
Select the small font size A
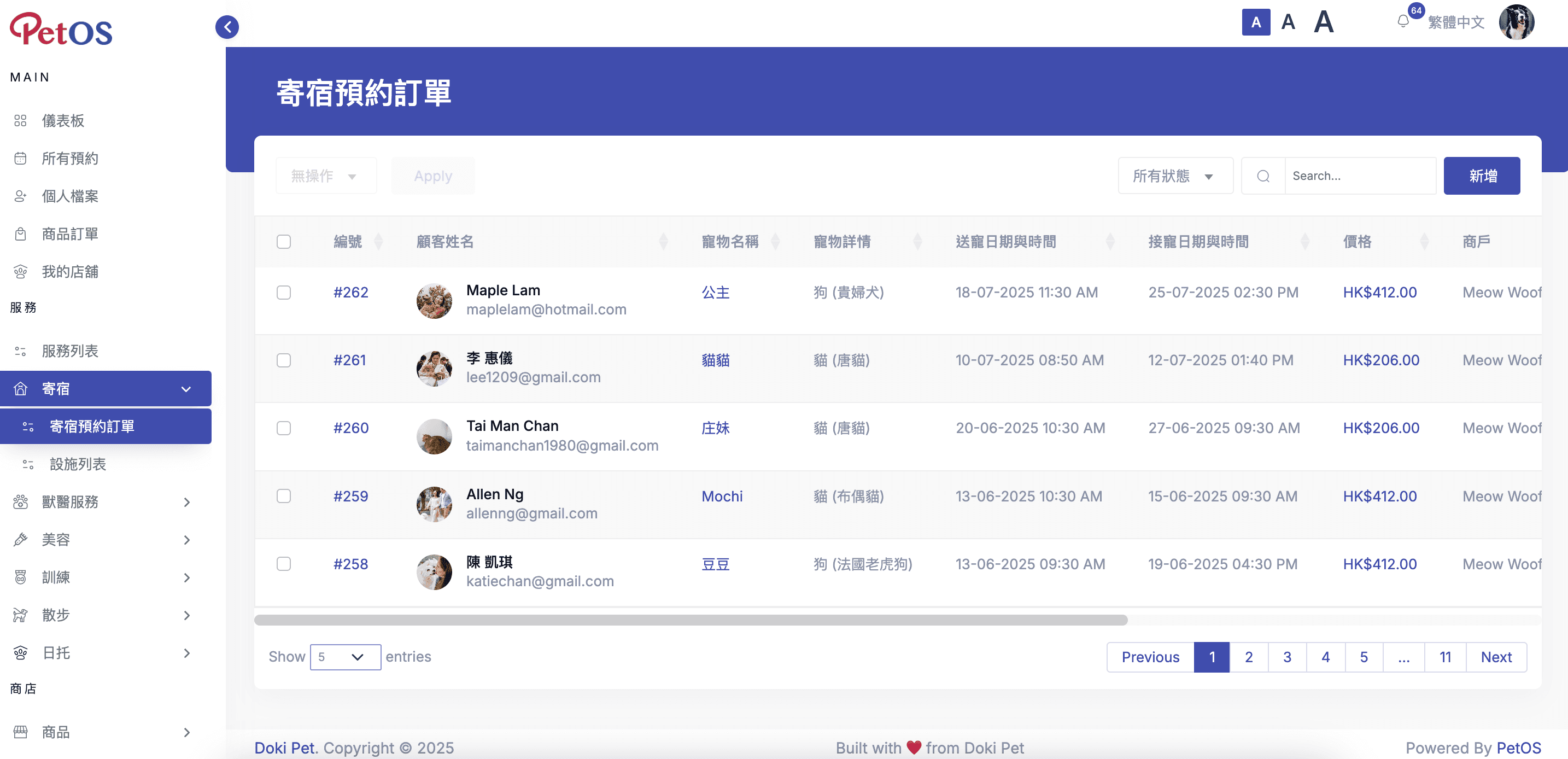click(x=1256, y=22)
